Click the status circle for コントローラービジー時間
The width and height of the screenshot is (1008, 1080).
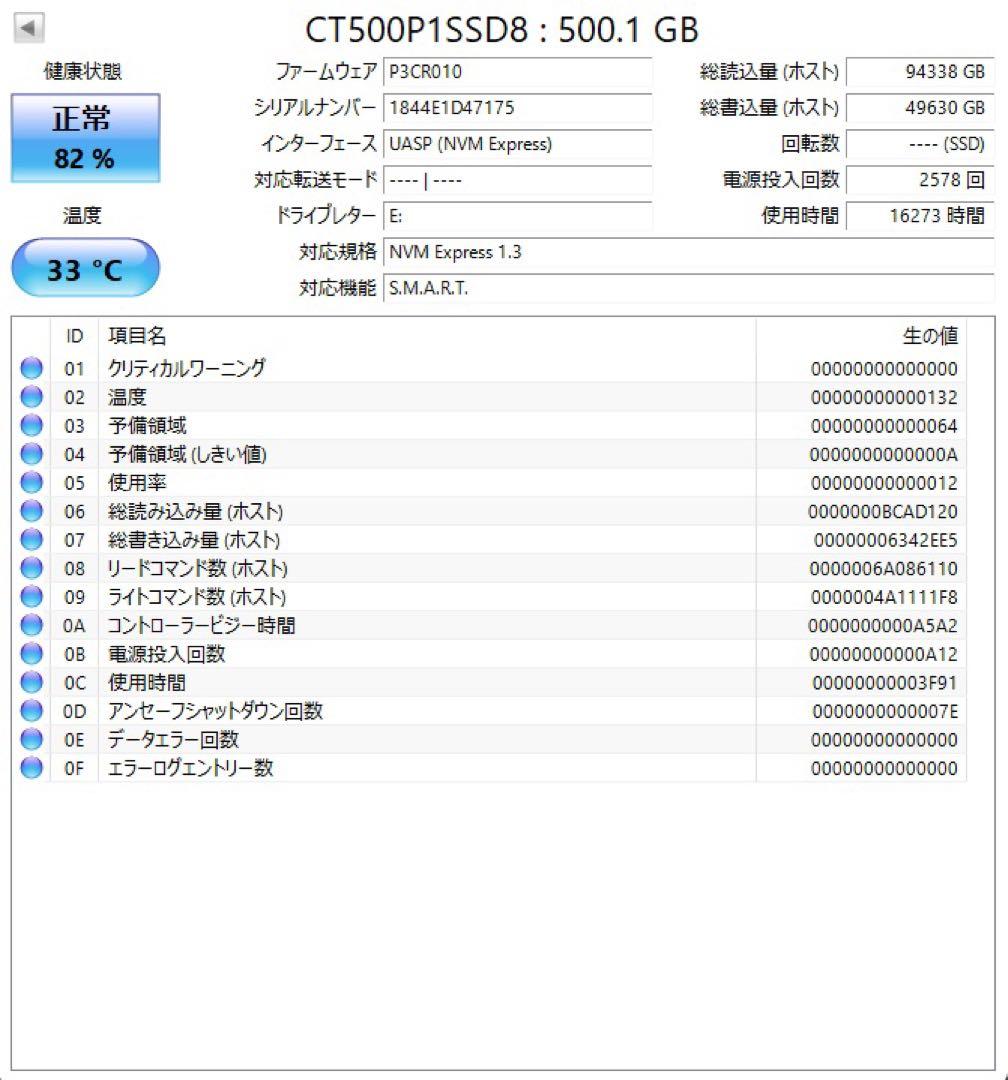[32, 625]
